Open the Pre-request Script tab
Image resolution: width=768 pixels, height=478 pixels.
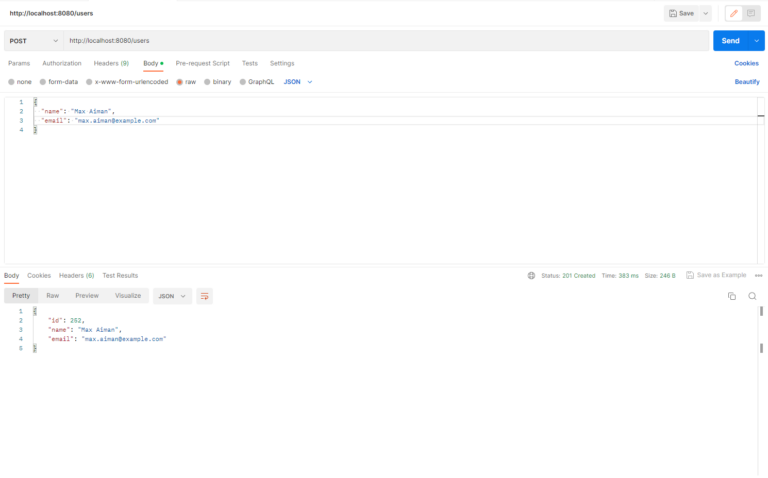coord(202,63)
